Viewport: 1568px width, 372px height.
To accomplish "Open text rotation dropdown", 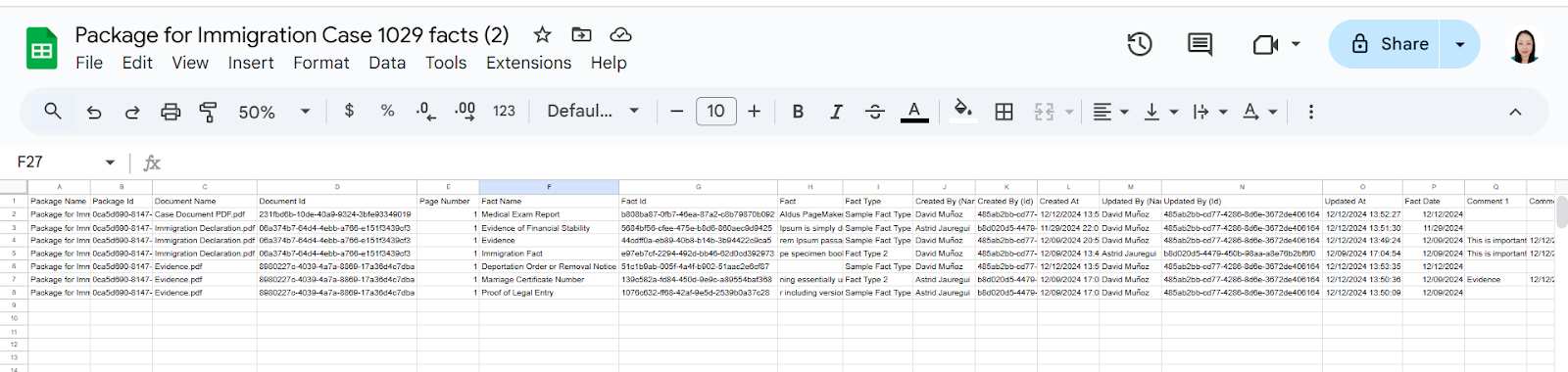I will (1260, 112).
